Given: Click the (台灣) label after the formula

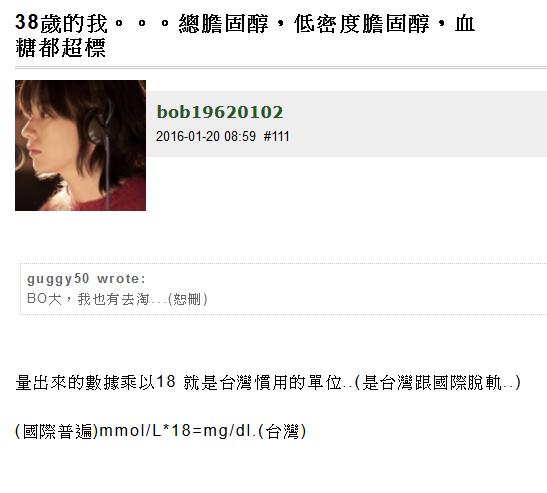Looking at the screenshot, I should 283,431.
